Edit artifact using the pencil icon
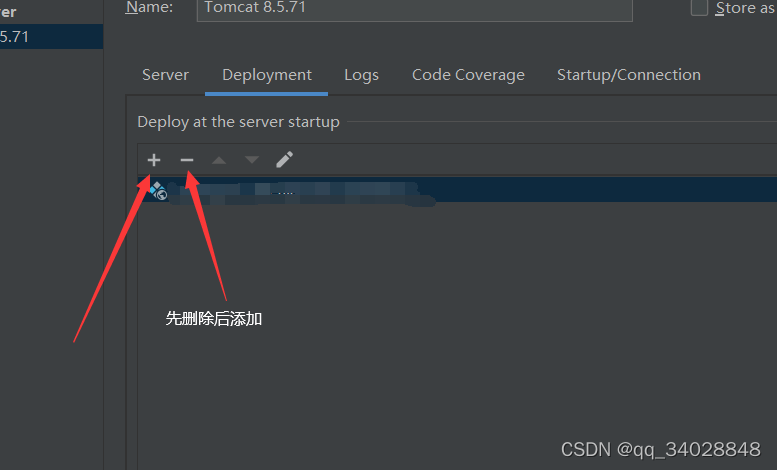The height and width of the screenshot is (470, 777). click(x=284, y=160)
